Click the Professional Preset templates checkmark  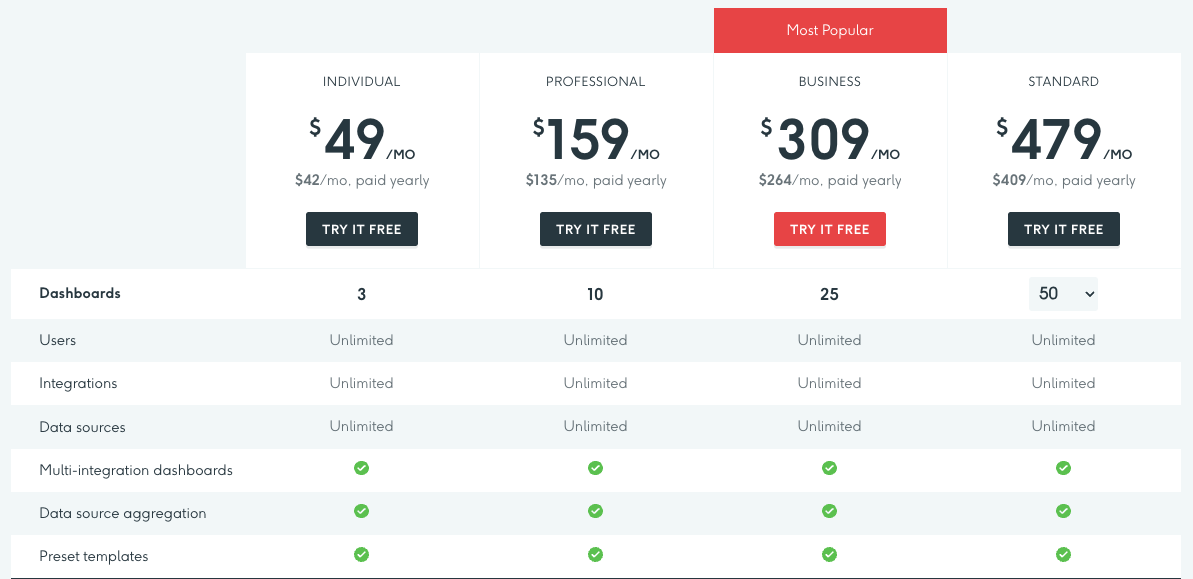(595, 554)
